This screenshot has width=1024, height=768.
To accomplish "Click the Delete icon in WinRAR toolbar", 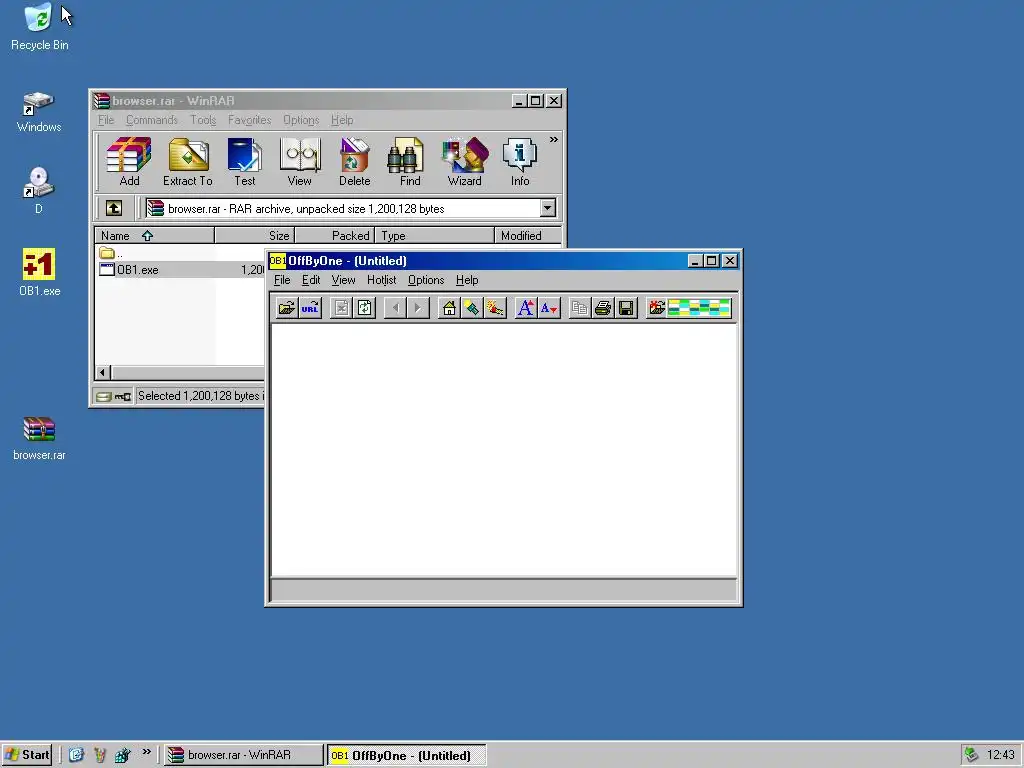I will click(355, 162).
